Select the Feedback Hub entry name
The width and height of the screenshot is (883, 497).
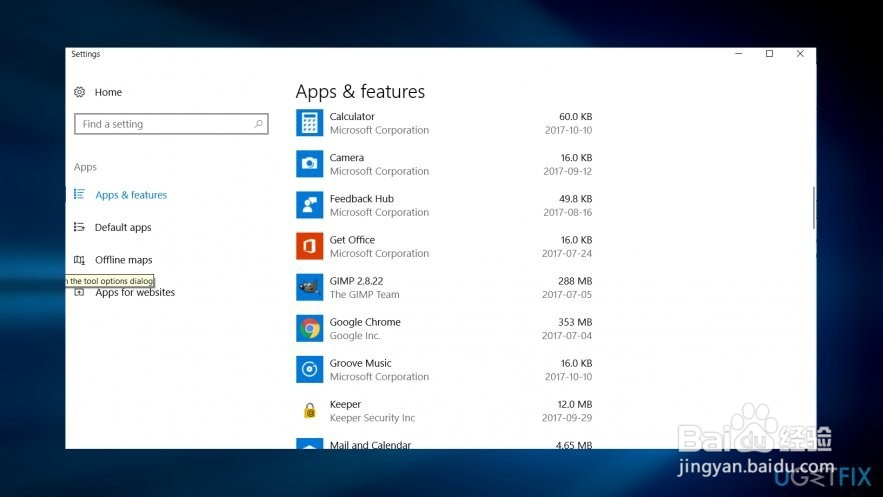point(362,199)
